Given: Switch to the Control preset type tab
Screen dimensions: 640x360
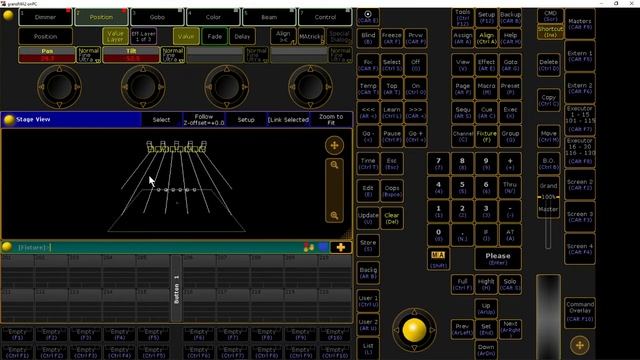Looking at the screenshot, I should pos(325,17).
